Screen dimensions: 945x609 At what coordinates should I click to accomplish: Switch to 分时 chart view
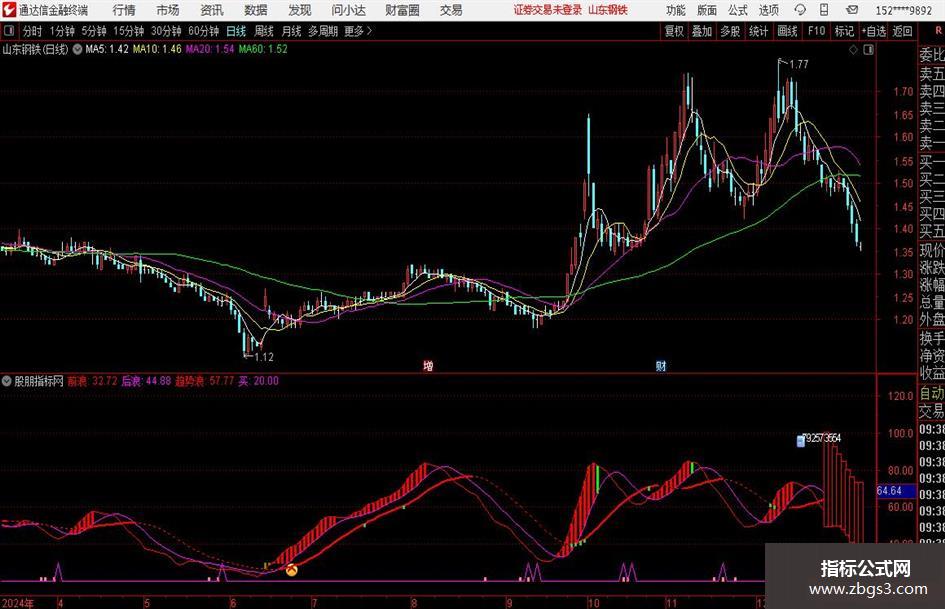pos(32,31)
